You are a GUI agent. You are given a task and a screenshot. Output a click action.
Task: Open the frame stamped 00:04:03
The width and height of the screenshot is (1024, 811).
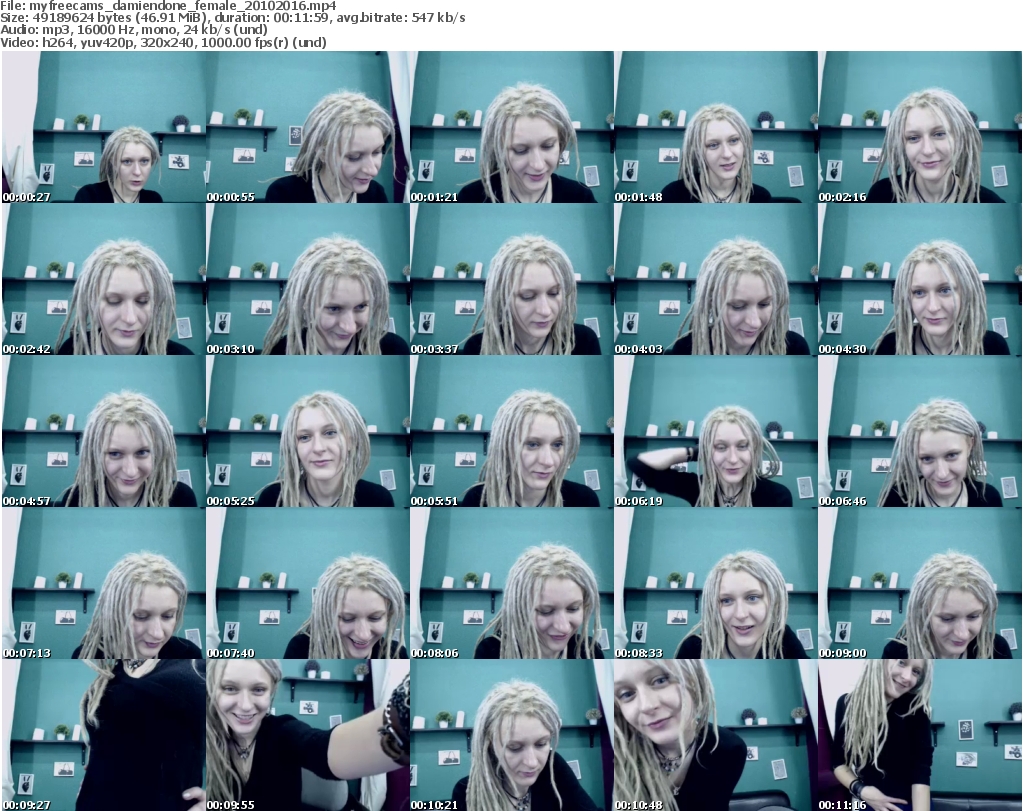pos(716,279)
